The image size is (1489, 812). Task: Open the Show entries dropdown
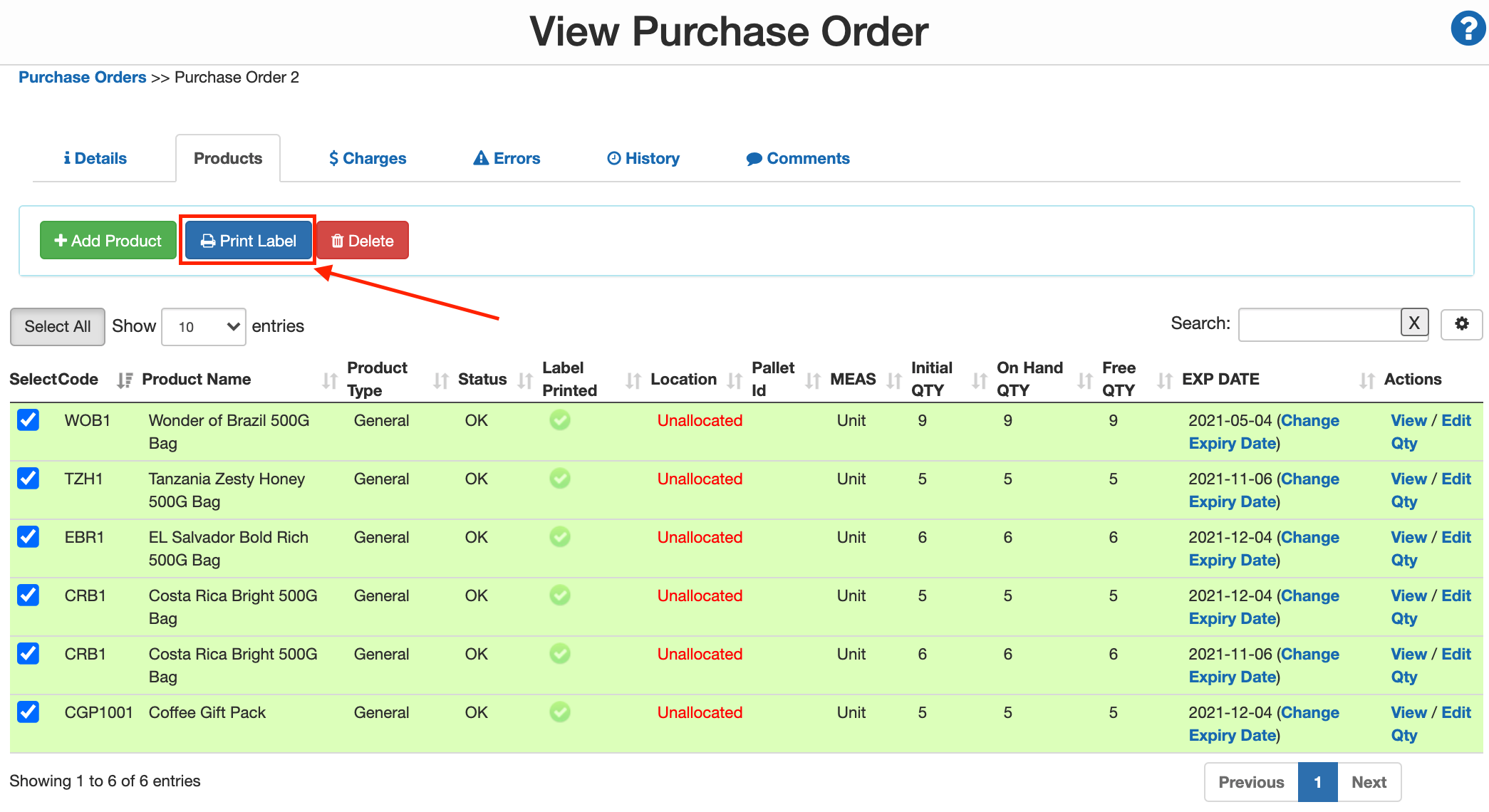203,326
